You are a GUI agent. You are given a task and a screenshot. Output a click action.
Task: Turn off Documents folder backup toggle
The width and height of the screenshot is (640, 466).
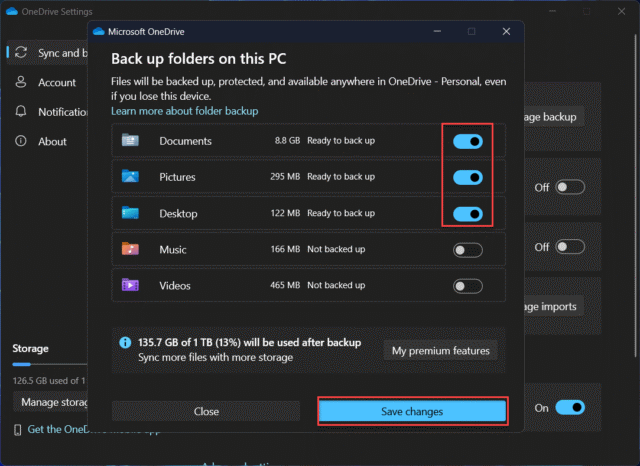coord(468,141)
